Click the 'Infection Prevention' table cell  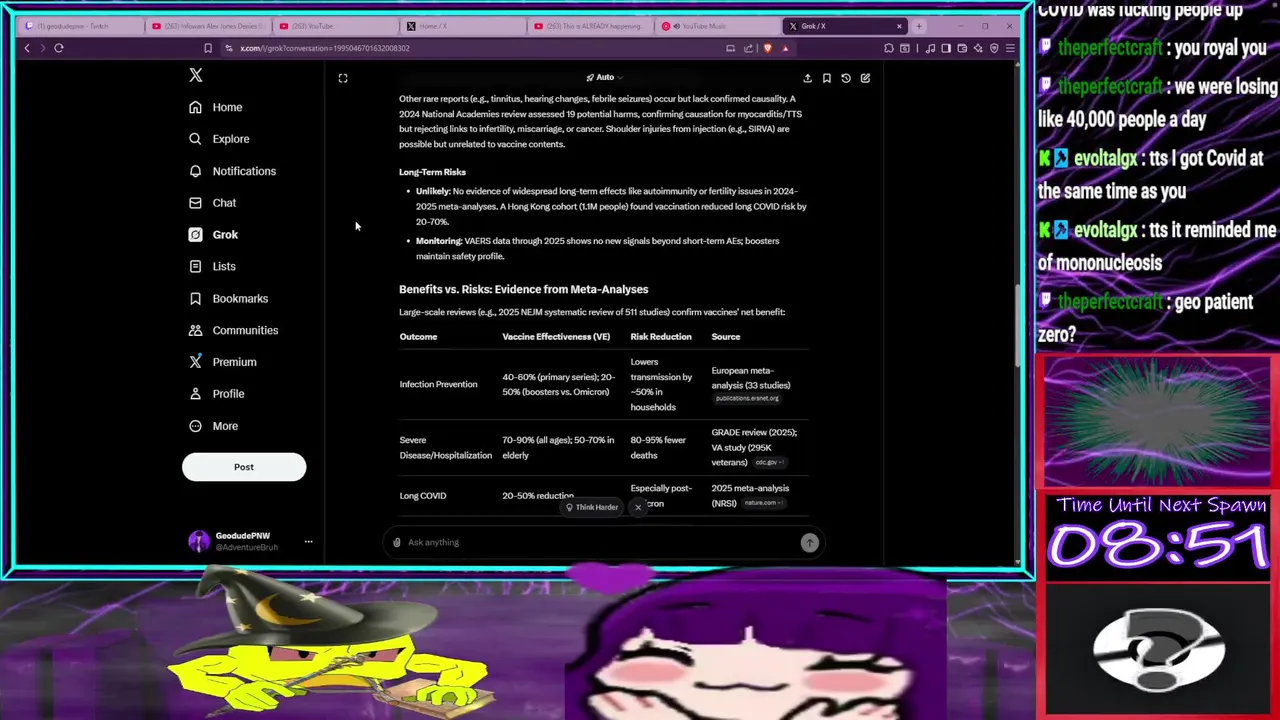(x=438, y=384)
